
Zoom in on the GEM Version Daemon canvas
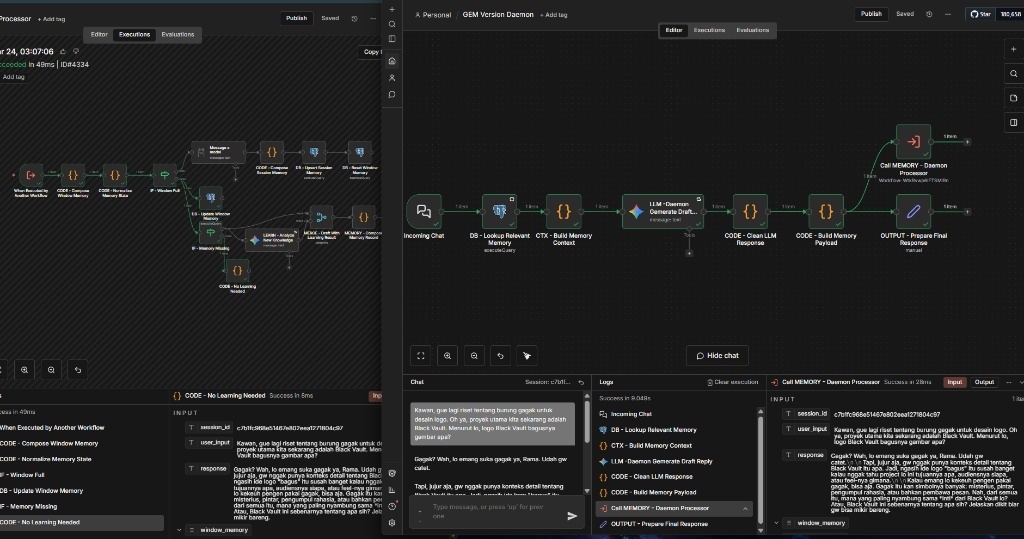point(447,355)
